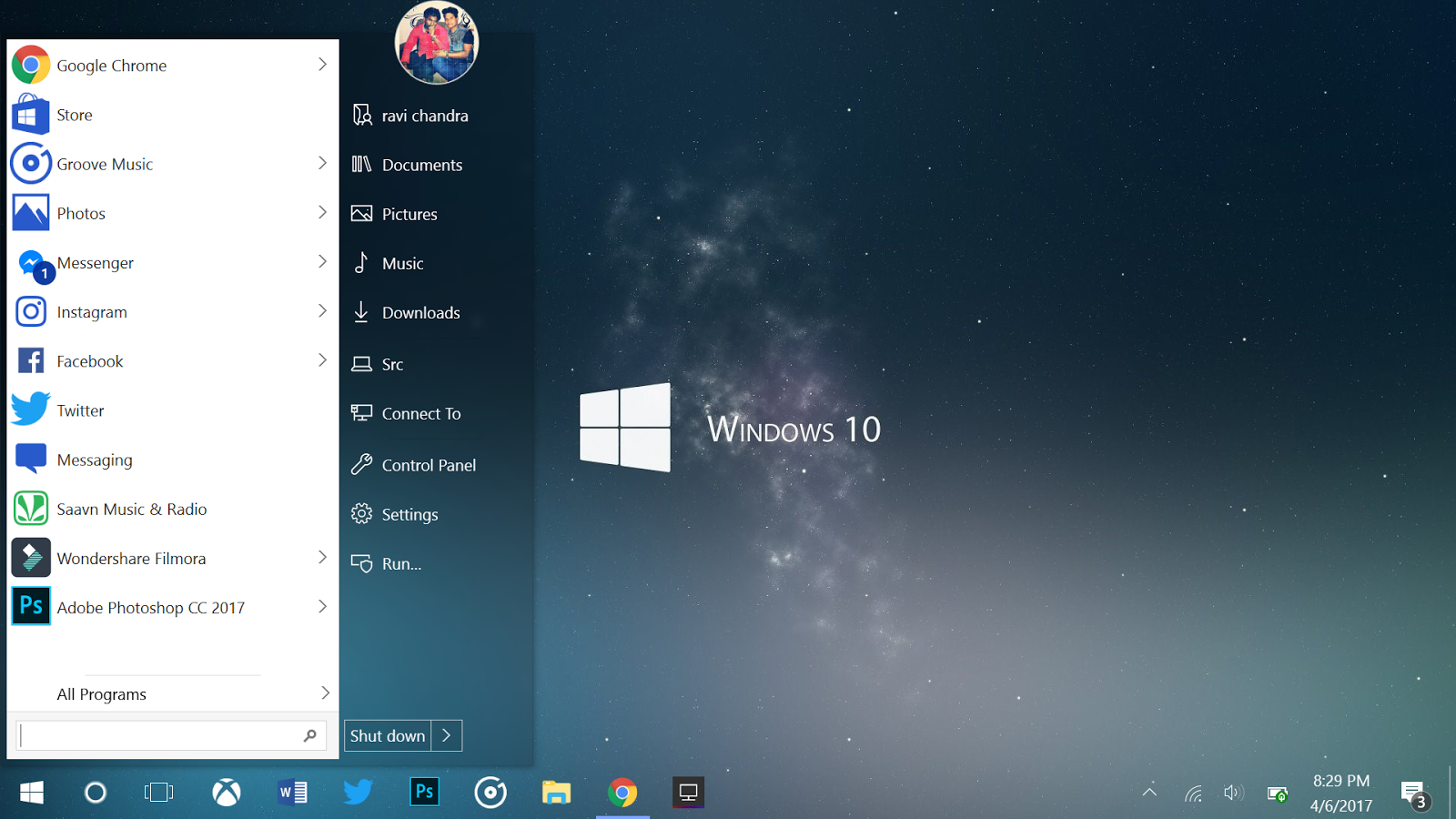
Task: Click the battery status tray icon
Action: (x=1278, y=794)
